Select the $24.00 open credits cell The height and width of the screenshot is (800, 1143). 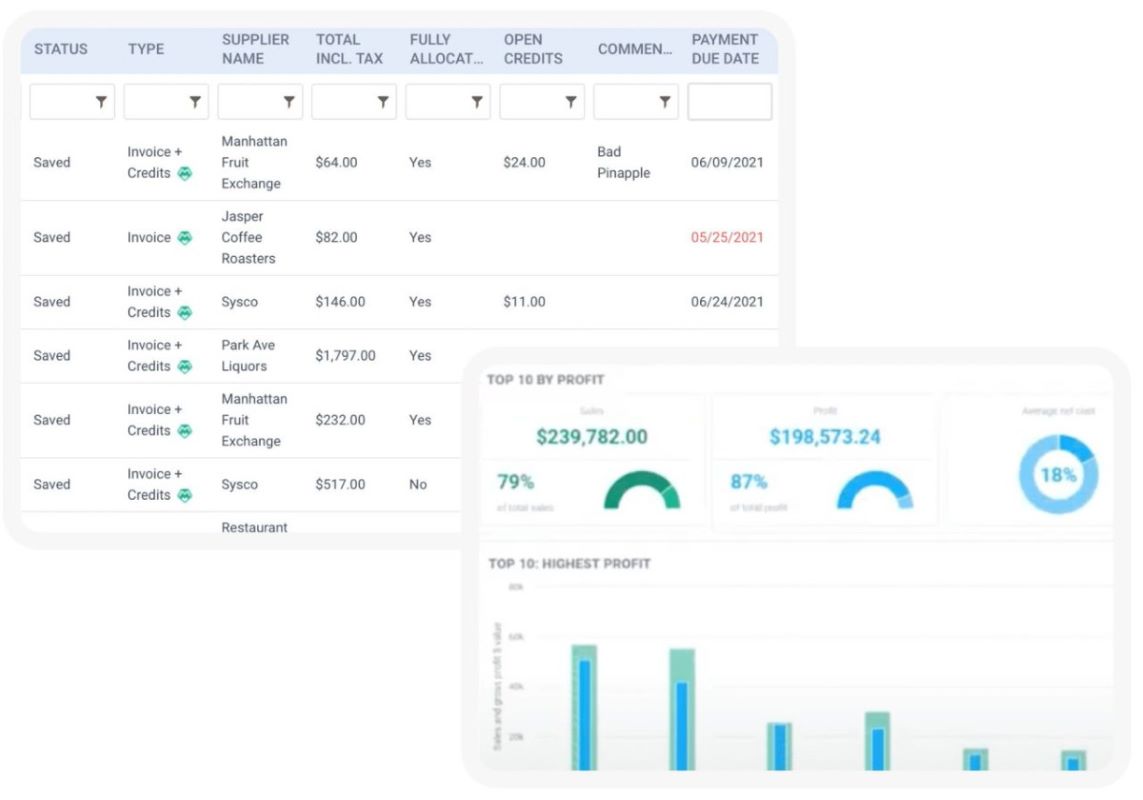524,163
